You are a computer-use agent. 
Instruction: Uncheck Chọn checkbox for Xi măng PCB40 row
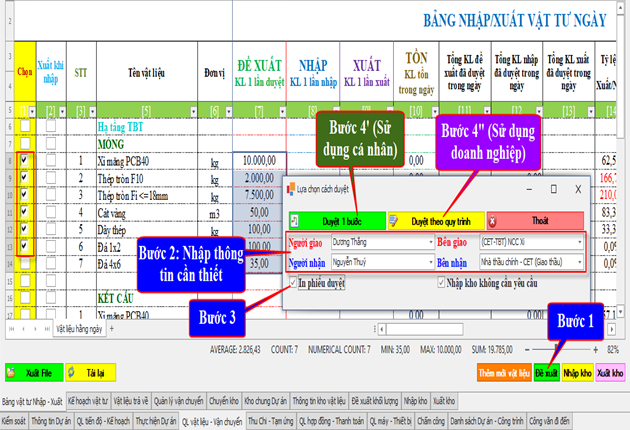(24, 160)
